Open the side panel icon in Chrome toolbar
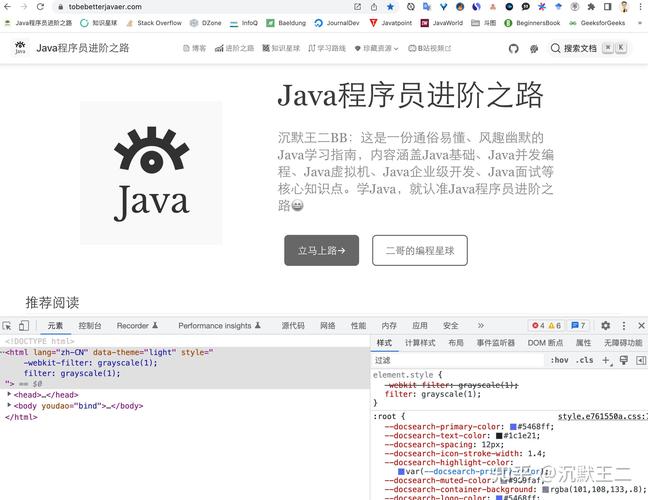Viewport: 648px width, 500px height. pyautogui.click(x=608, y=7)
